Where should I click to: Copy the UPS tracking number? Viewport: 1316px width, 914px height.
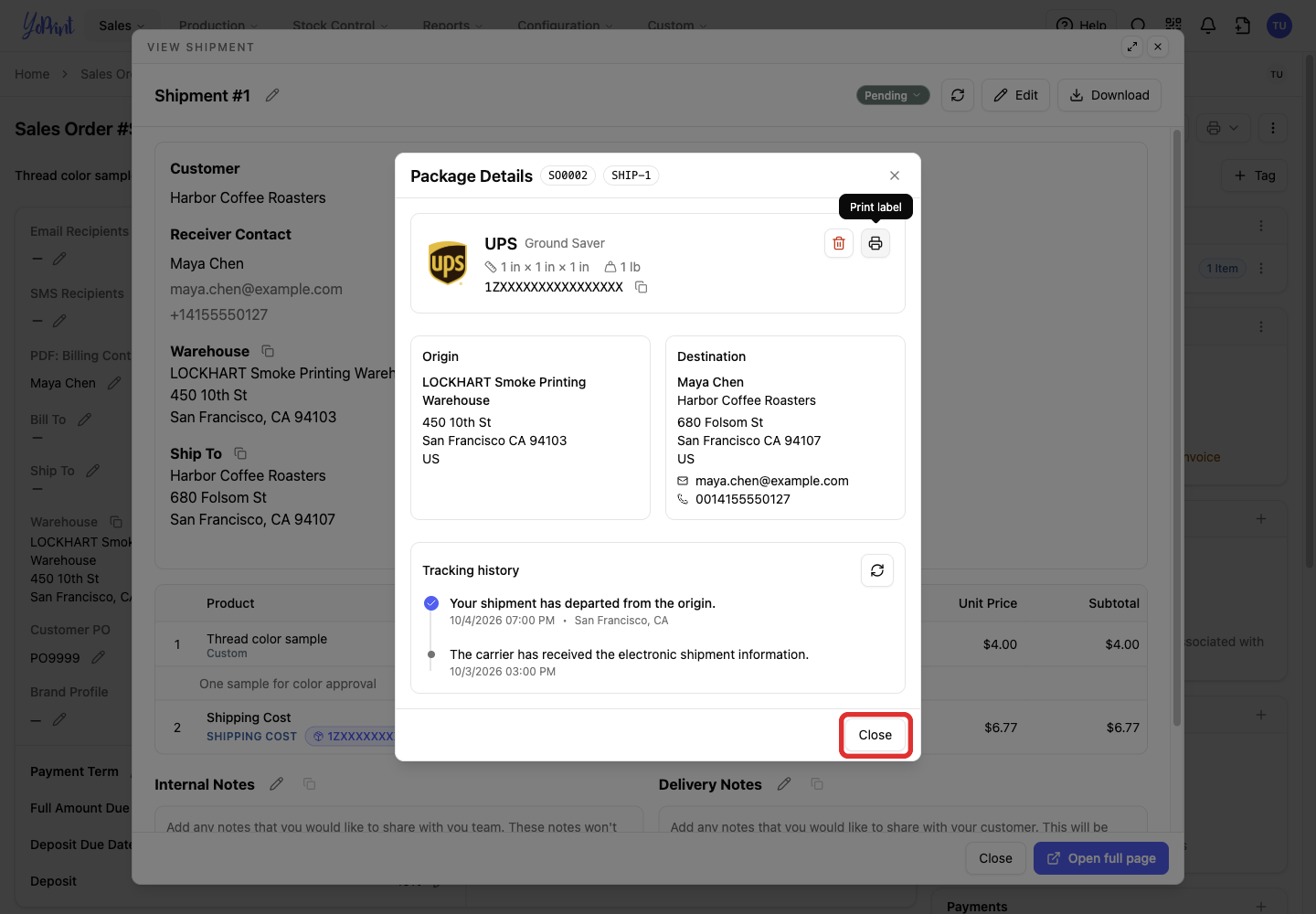point(642,287)
